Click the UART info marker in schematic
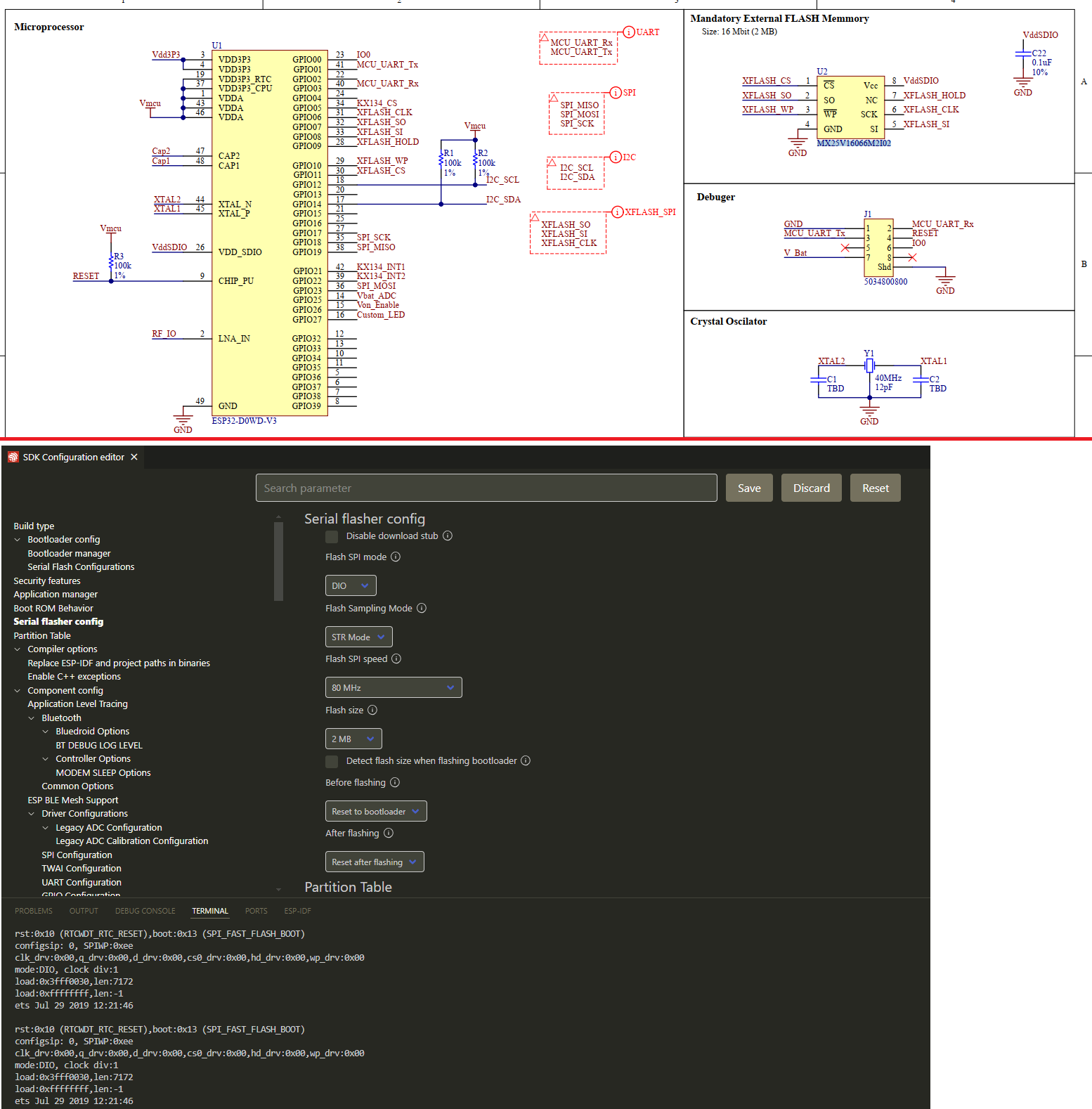 (629, 32)
